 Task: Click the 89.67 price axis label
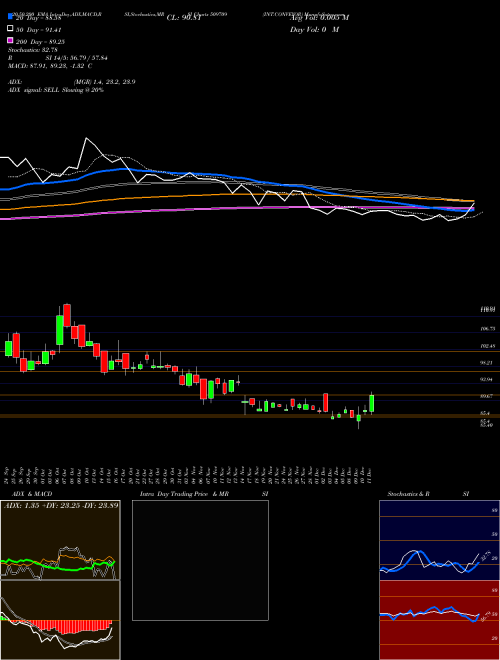click(x=487, y=396)
